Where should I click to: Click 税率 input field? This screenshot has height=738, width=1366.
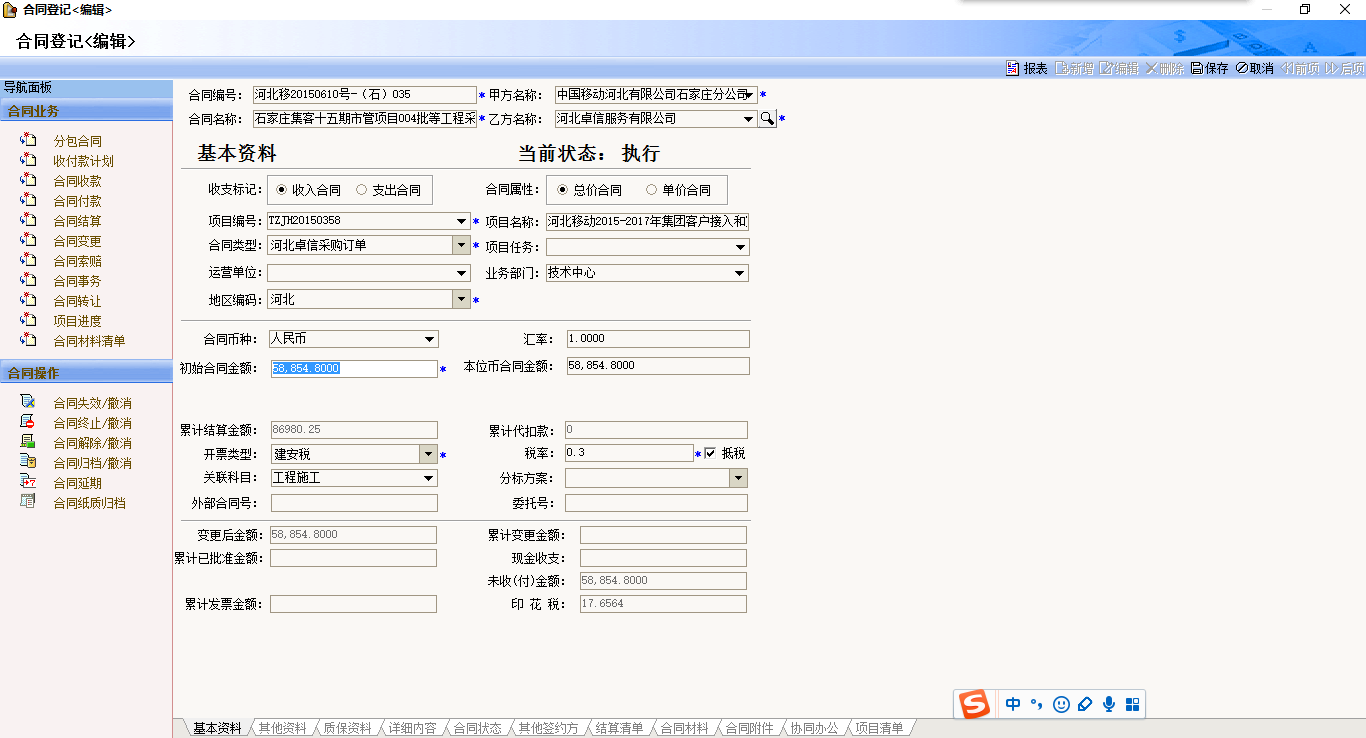click(629, 453)
